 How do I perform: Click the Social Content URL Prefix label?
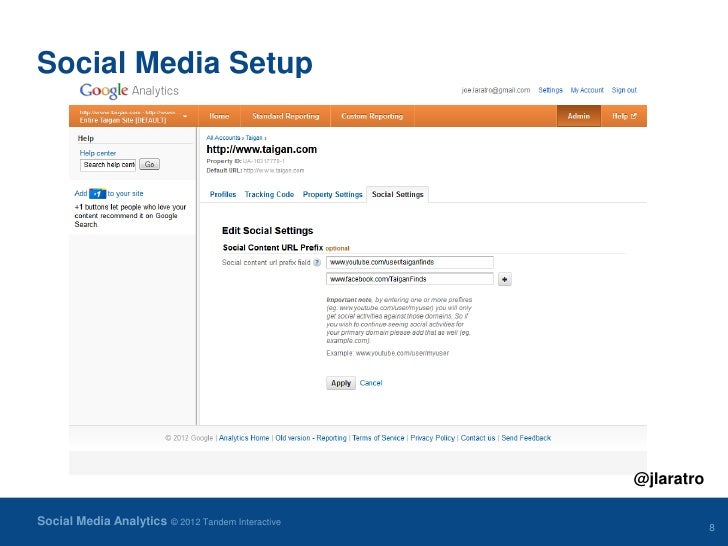273,247
